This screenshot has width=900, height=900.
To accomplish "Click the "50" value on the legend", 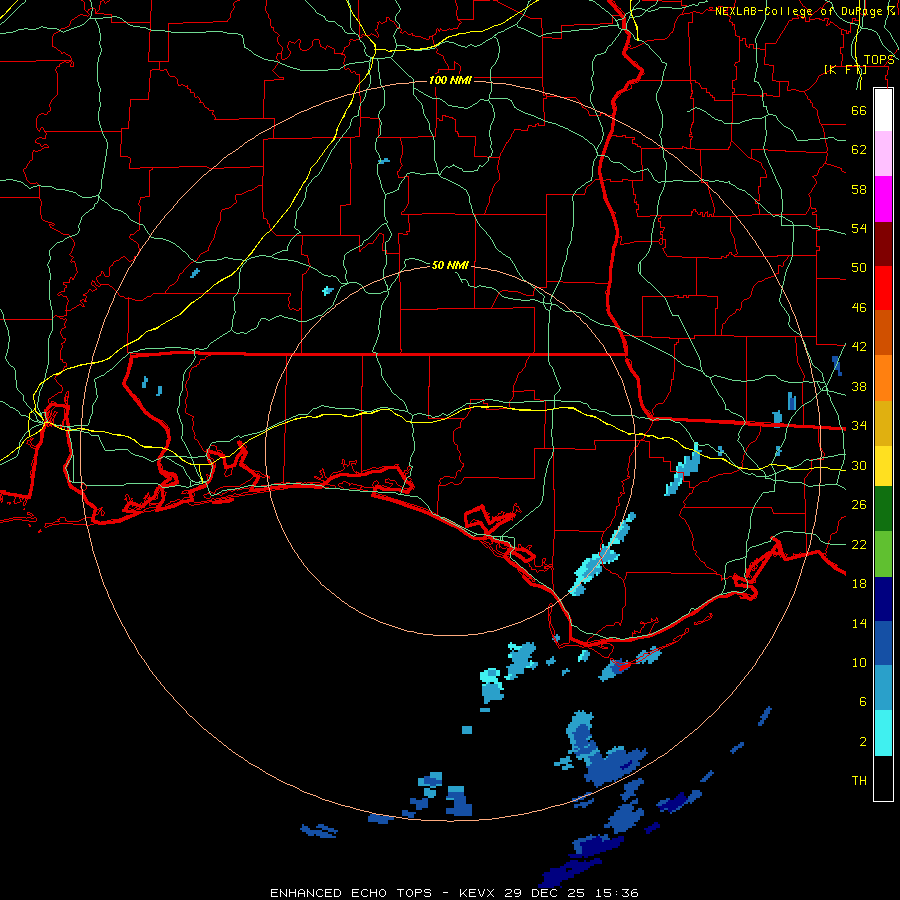I will 859,268.
